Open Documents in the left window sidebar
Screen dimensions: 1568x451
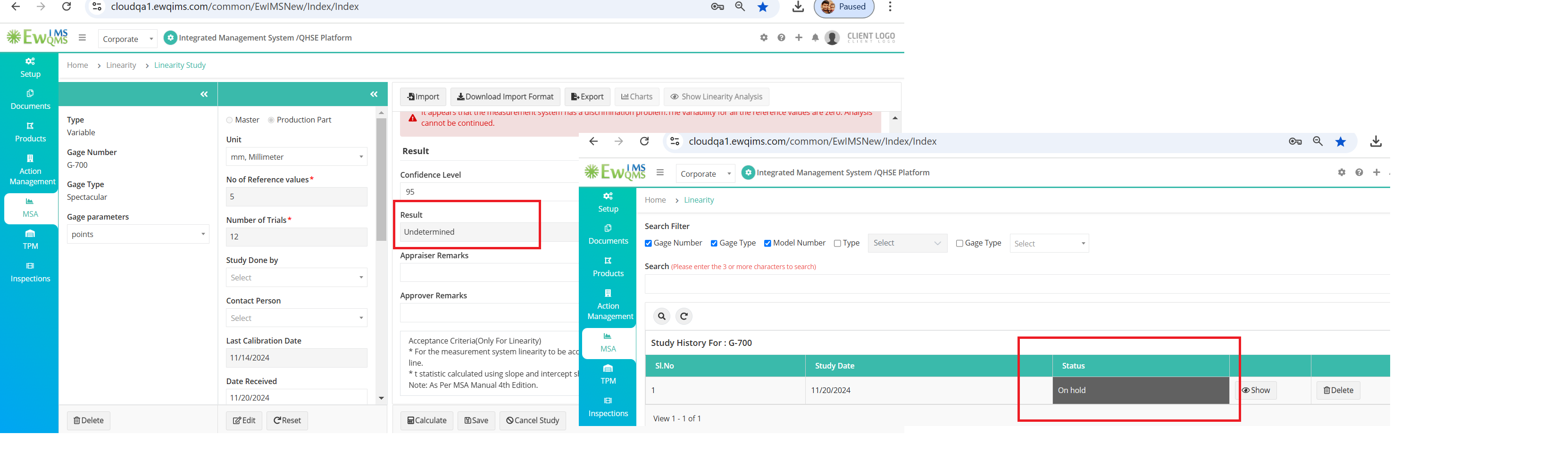tap(30, 100)
